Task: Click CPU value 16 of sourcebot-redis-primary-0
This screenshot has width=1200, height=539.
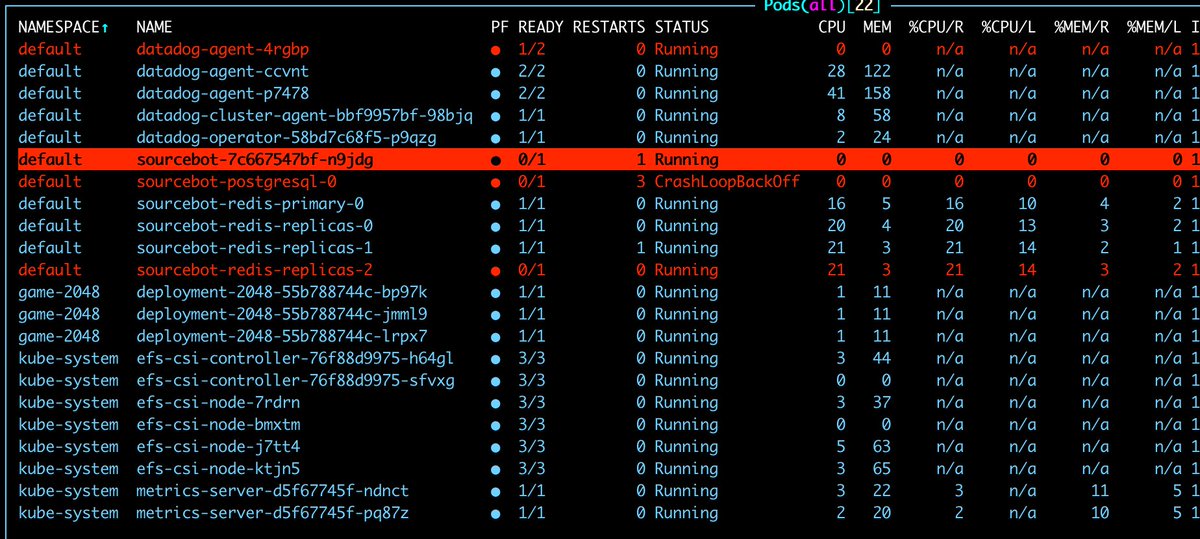Action: (837, 204)
